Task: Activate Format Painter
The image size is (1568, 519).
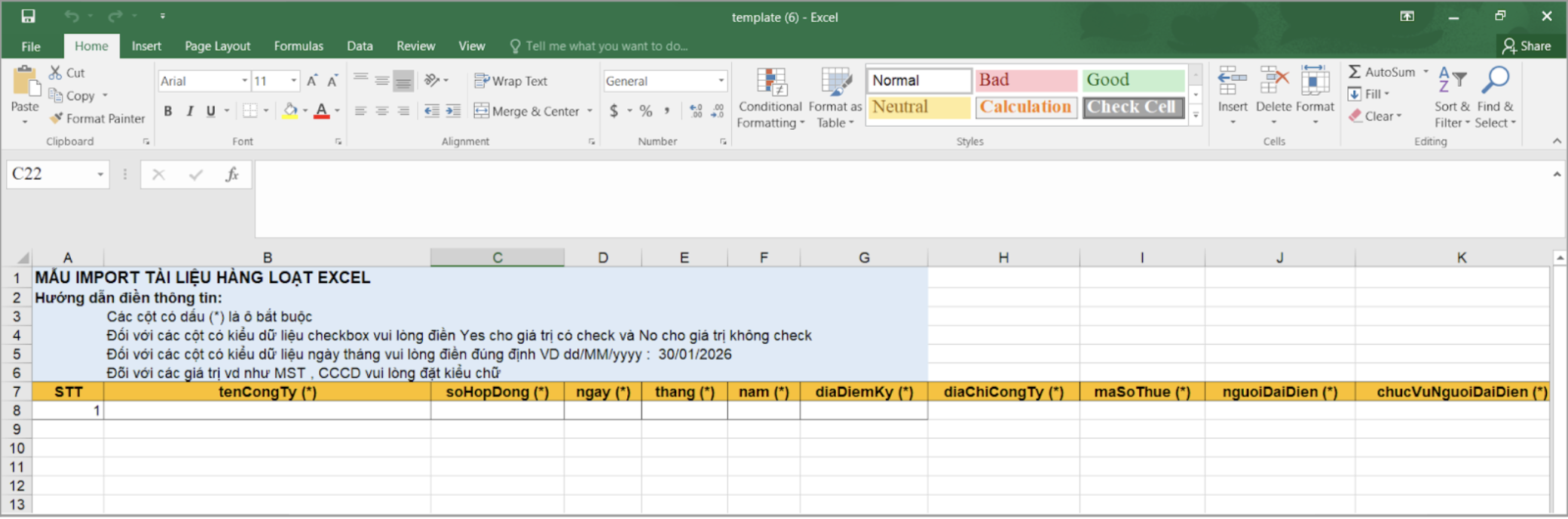Action: tap(97, 118)
